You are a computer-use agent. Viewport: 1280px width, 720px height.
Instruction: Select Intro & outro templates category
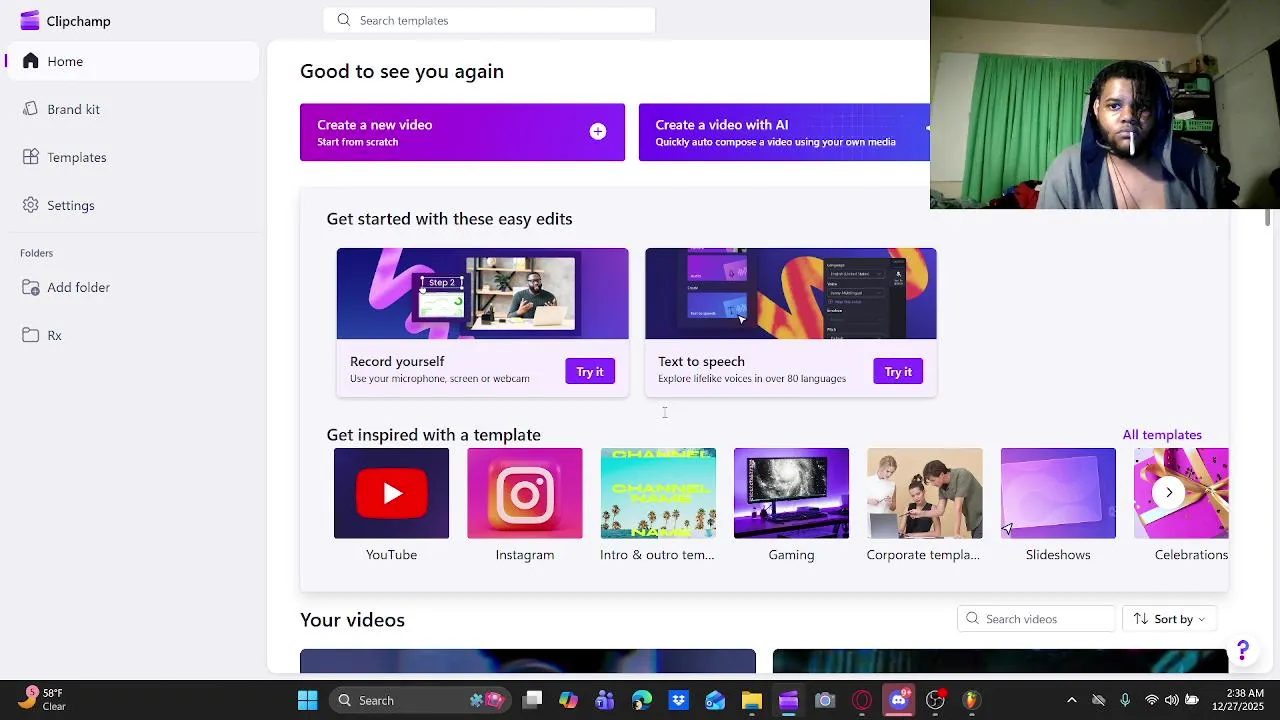(658, 505)
